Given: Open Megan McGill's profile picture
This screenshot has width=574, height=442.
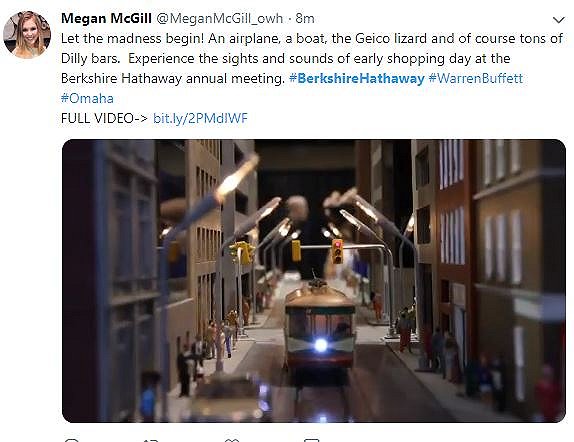Looking at the screenshot, I should [27, 34].
